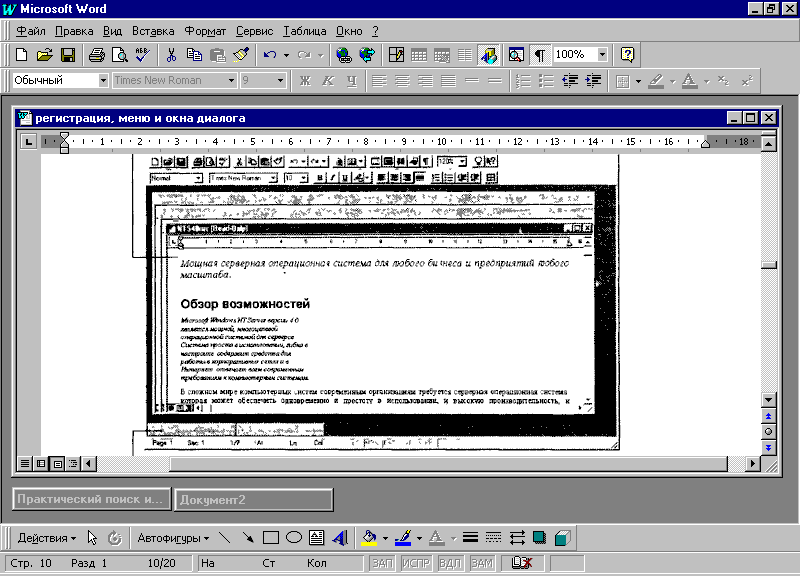Center the paragraph text

pos(402,81)
